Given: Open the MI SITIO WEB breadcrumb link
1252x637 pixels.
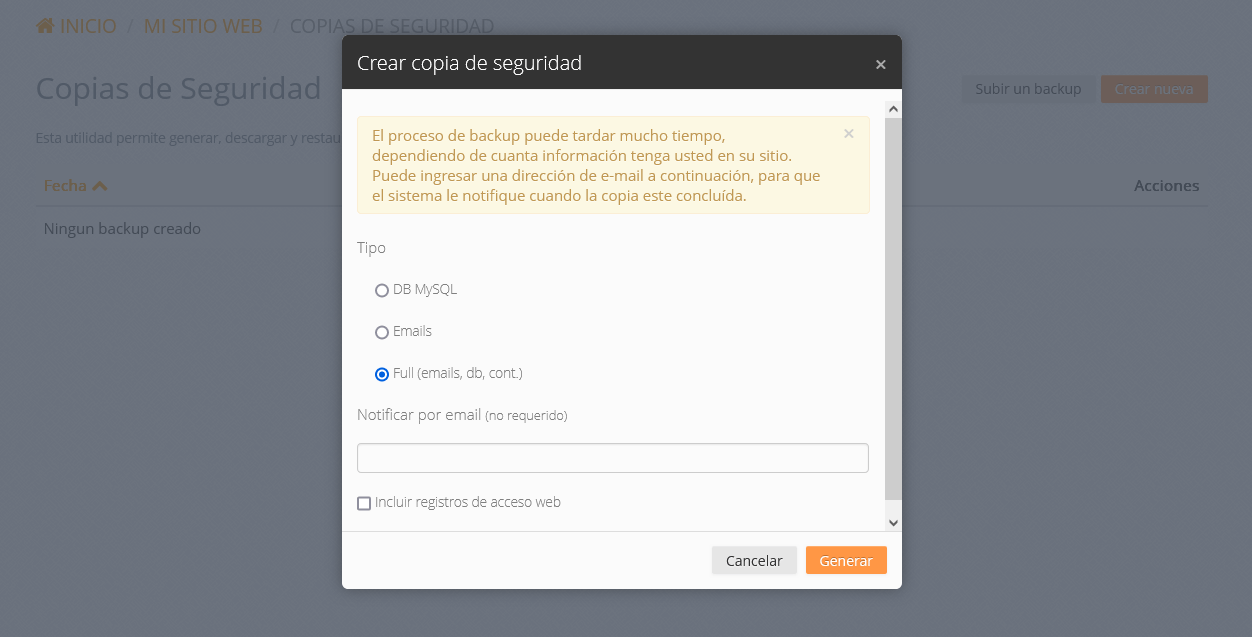Looking at the screenshot, I should point(203,26).
